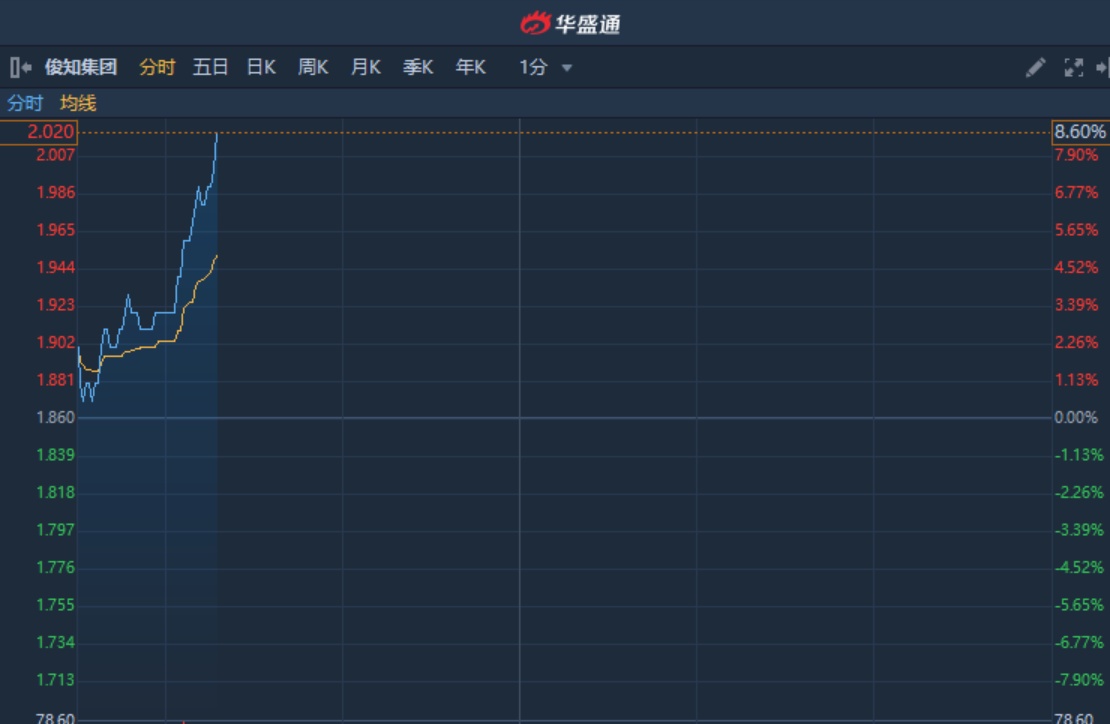Click the -3.39% percent axis label
The image size is (1110, 724).
coord(1079,530)
